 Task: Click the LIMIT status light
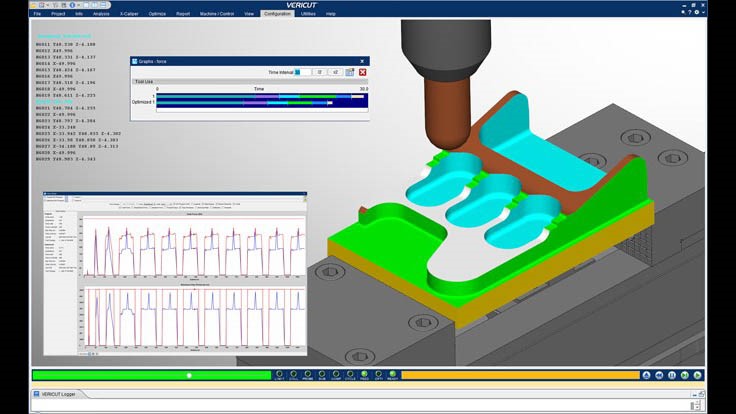pos(279,376)
